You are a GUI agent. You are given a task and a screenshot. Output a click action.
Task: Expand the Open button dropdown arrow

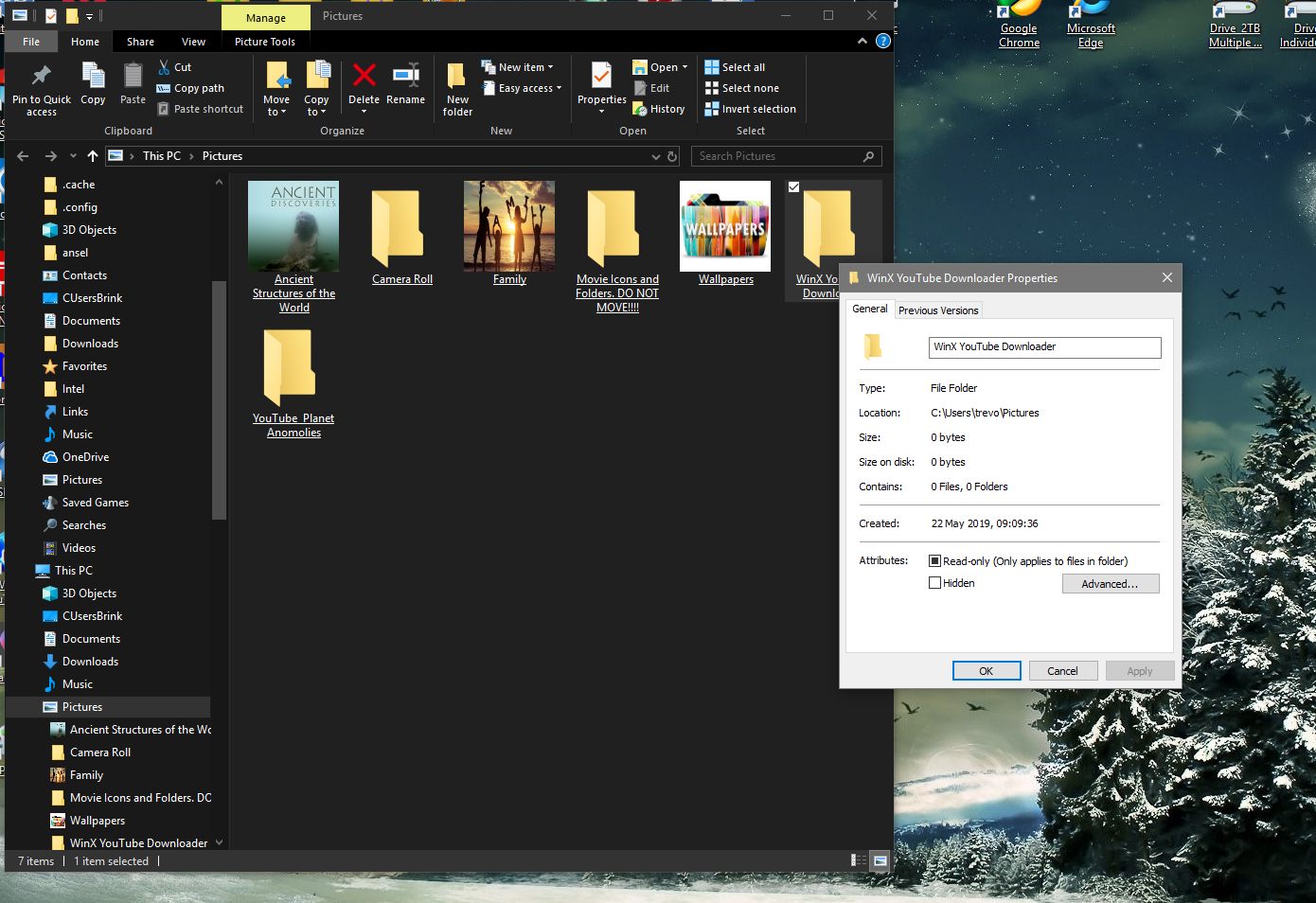tap(685, 67)
